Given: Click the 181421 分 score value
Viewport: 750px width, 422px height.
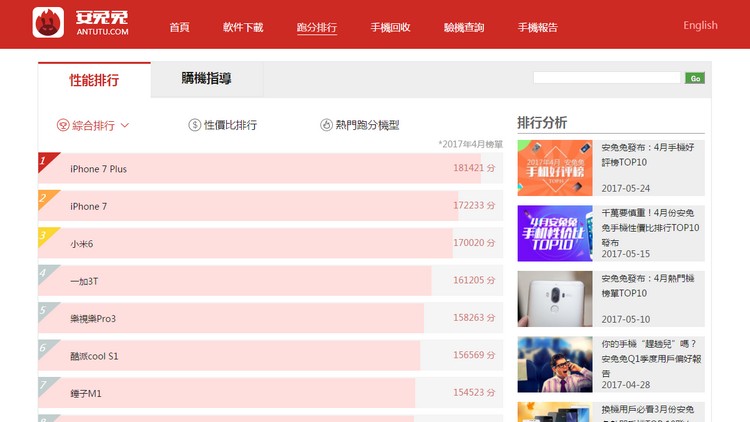Looking at the screenshot, I should [474, 168].
